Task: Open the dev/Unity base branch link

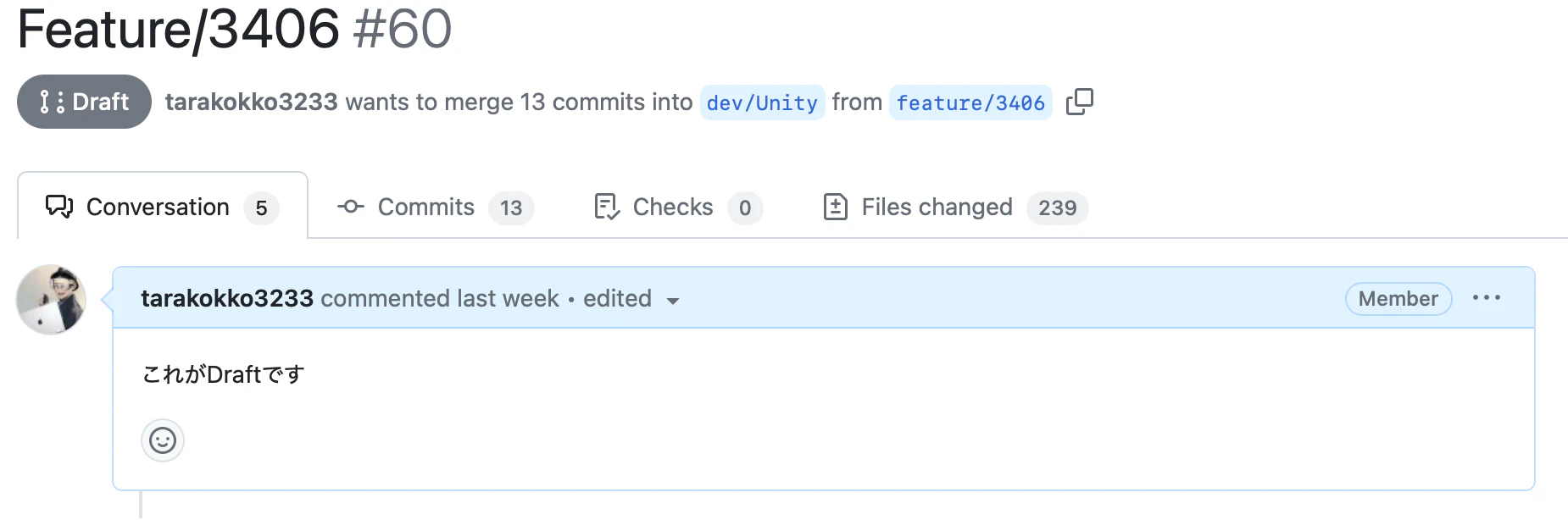Action: (x=762, y=102)
